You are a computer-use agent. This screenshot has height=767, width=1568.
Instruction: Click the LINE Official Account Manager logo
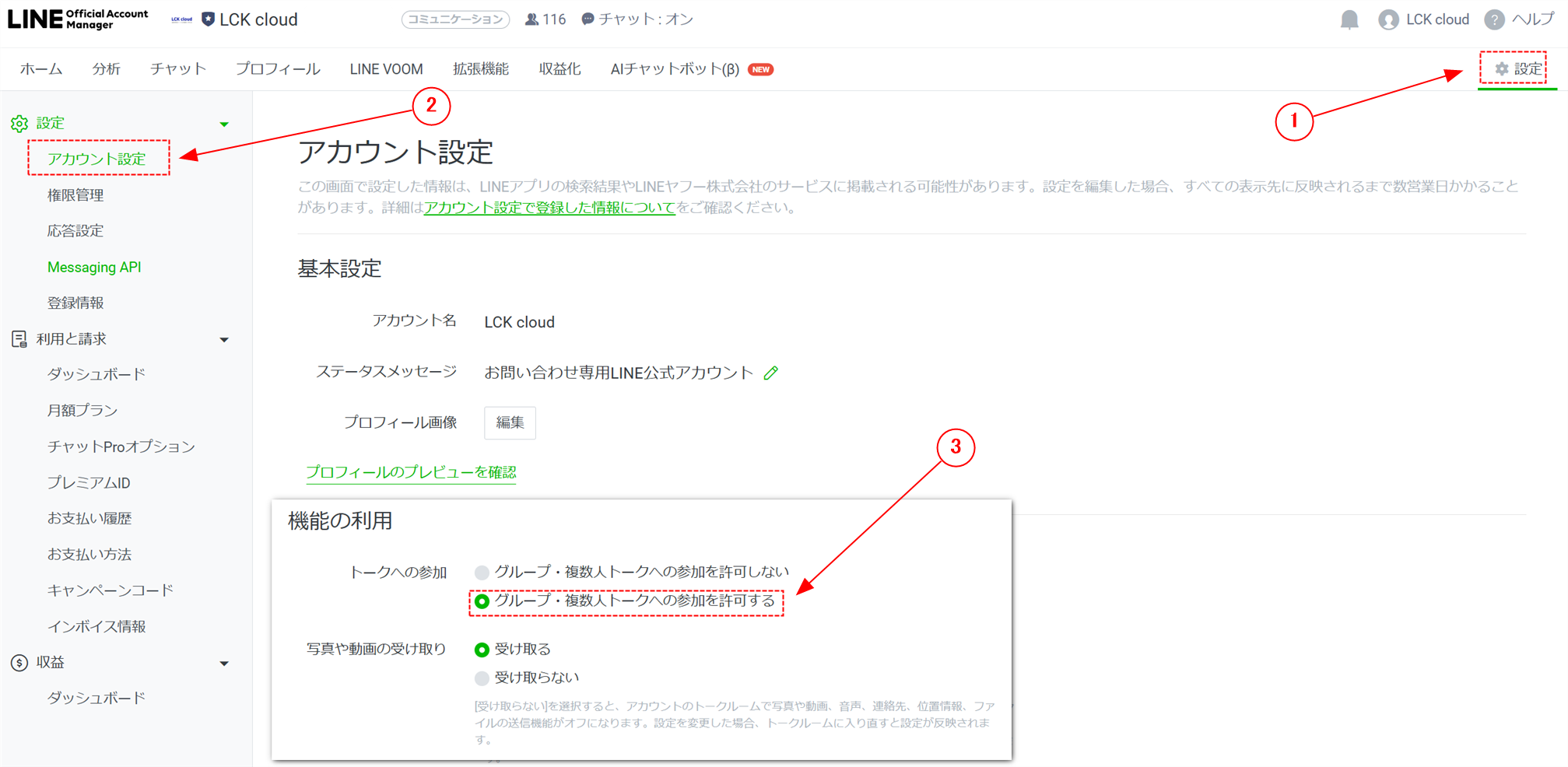[x=78, y=19]
